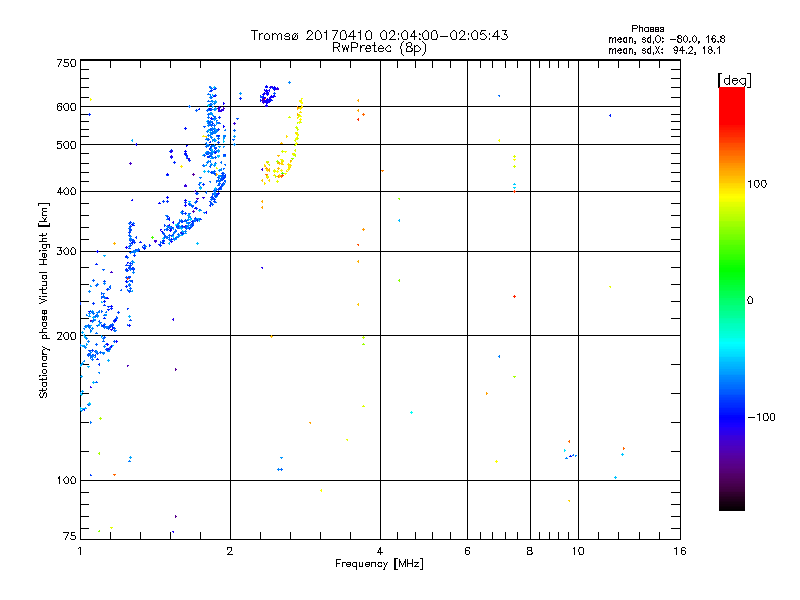Click the "[deg]" colorbar unit label
The image size is (800, 600).
[734, 80]
